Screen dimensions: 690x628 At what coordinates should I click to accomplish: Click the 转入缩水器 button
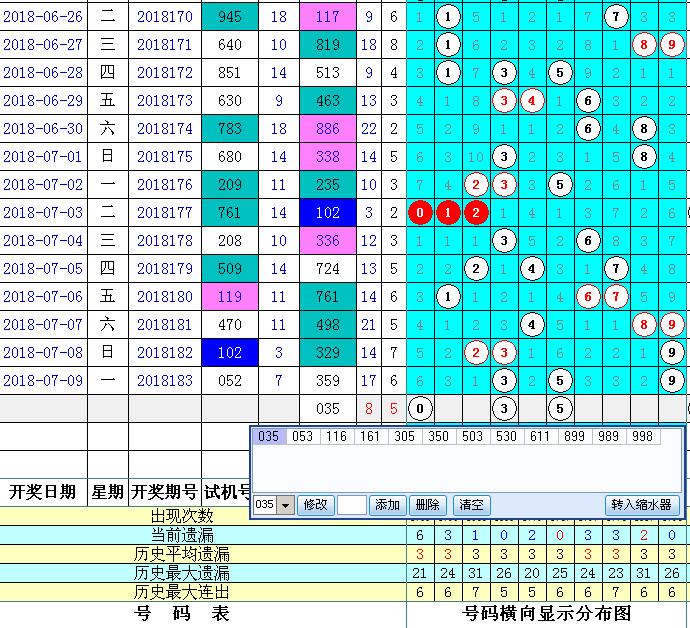point(643,505)
